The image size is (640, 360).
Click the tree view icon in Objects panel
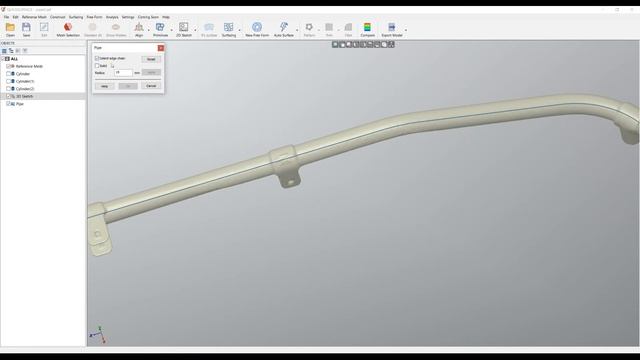[x=11, y=51]
